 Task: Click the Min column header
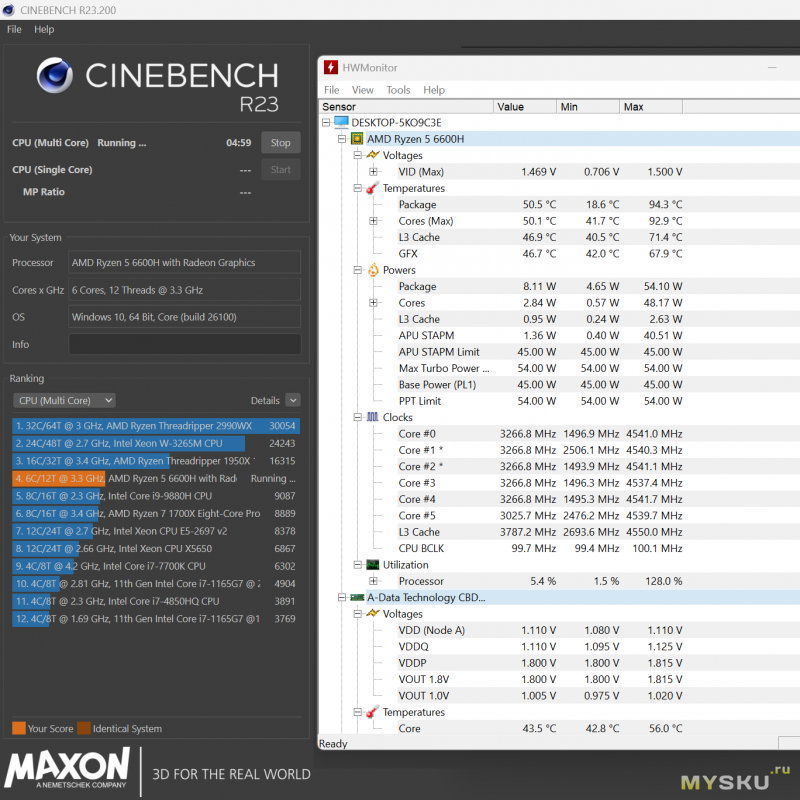588,107
